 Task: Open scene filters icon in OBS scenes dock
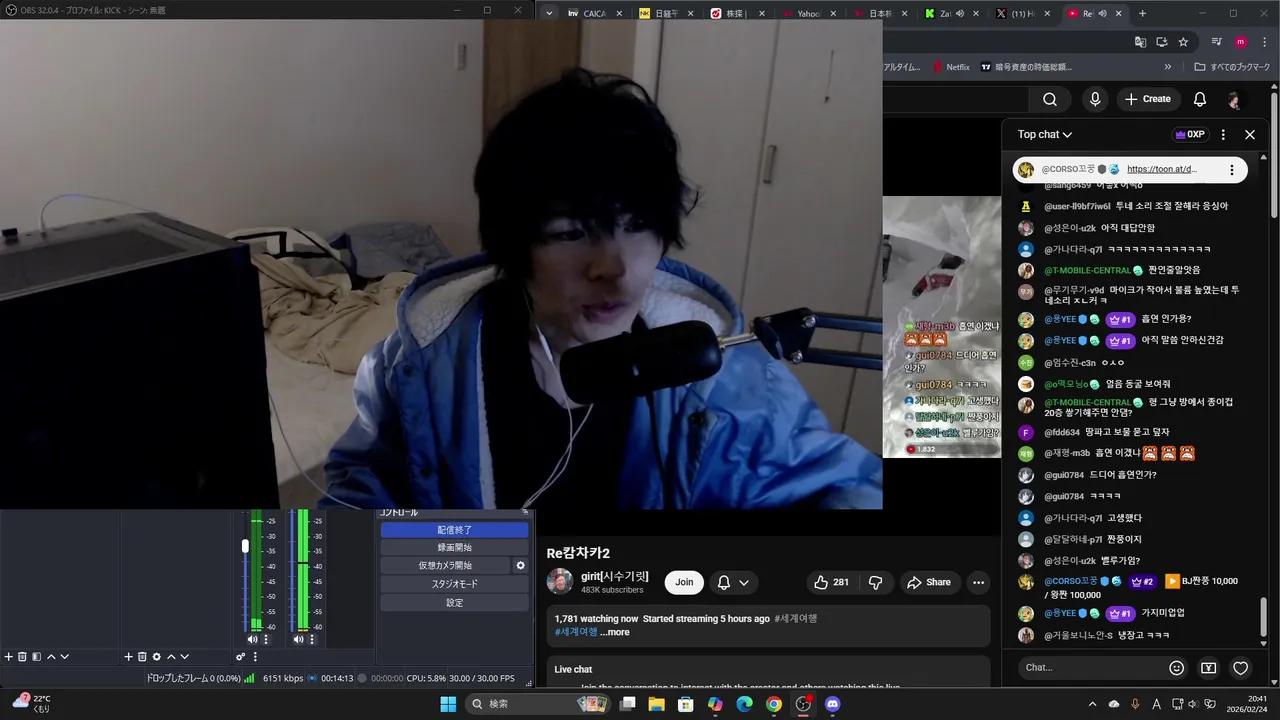36,657
